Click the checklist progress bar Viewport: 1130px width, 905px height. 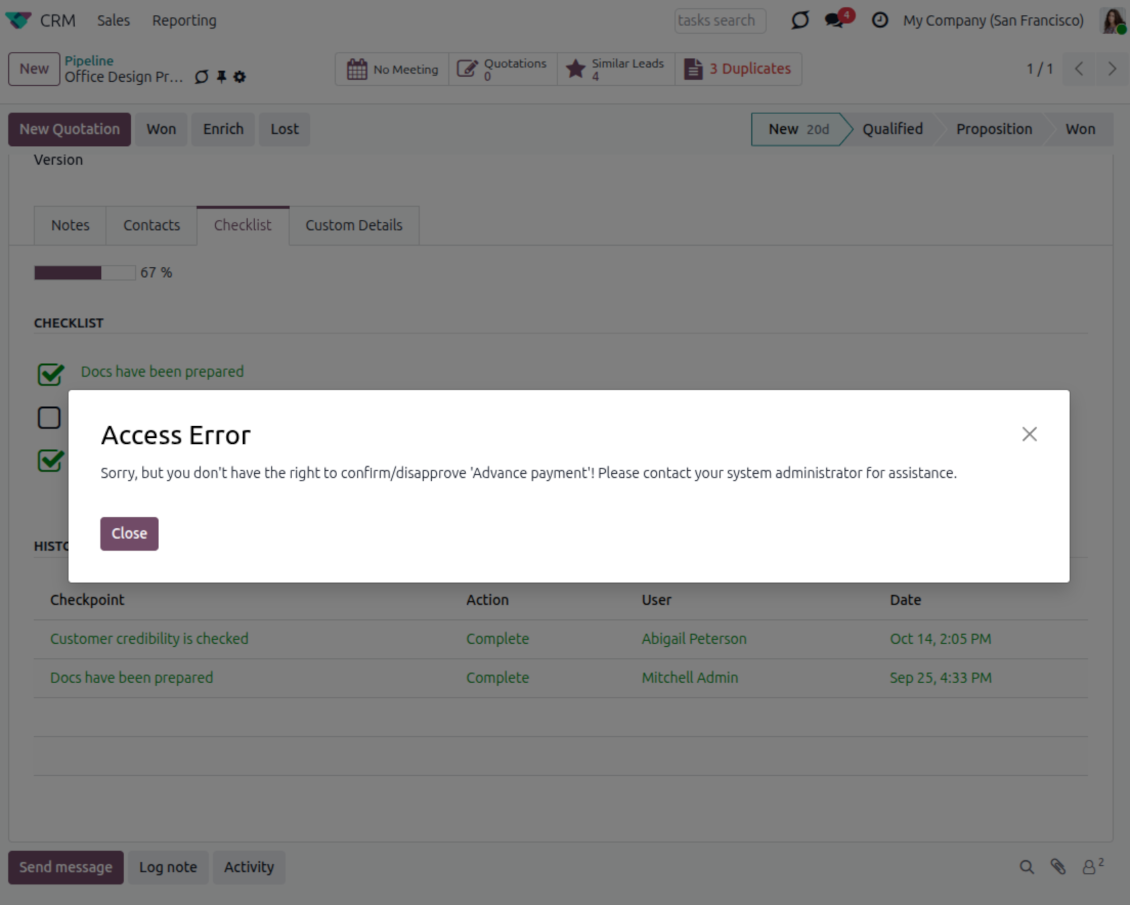84,272
